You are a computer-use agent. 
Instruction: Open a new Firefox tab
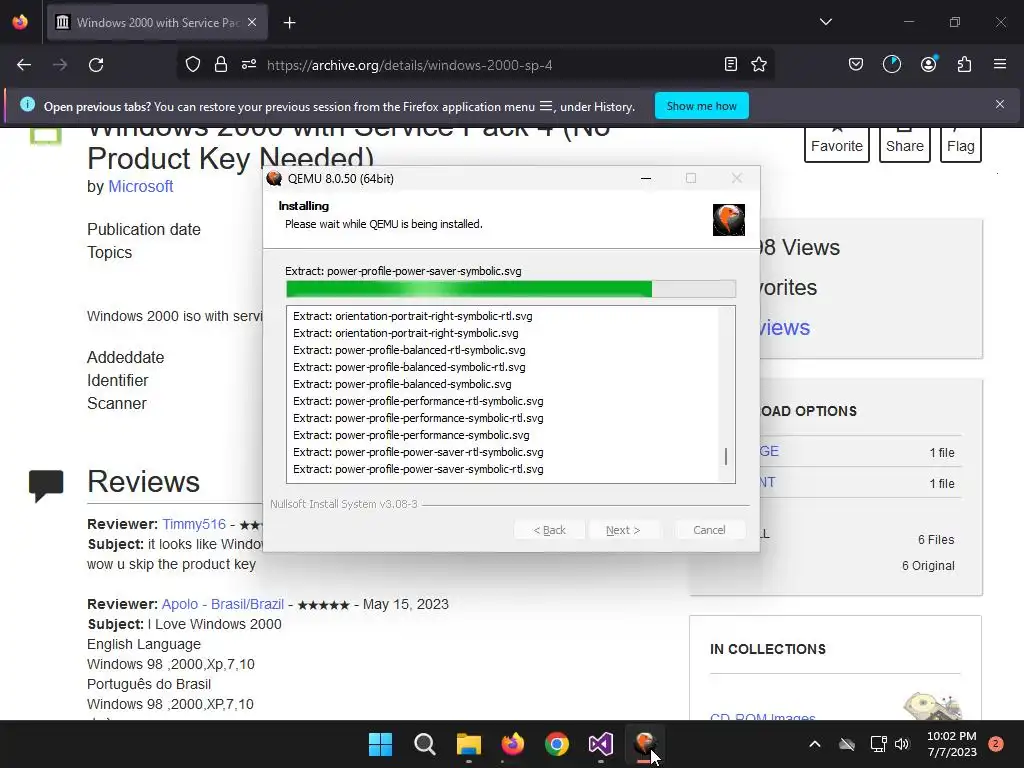click(289, 23)
